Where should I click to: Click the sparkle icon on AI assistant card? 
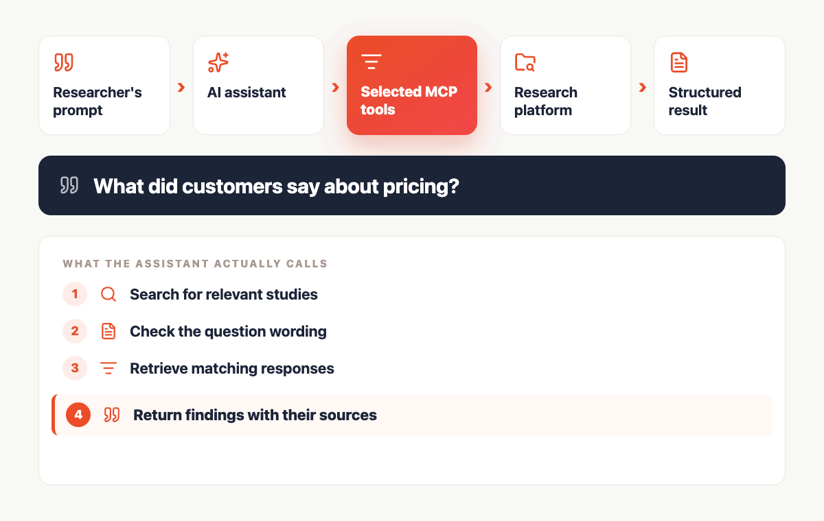(218, 62)
